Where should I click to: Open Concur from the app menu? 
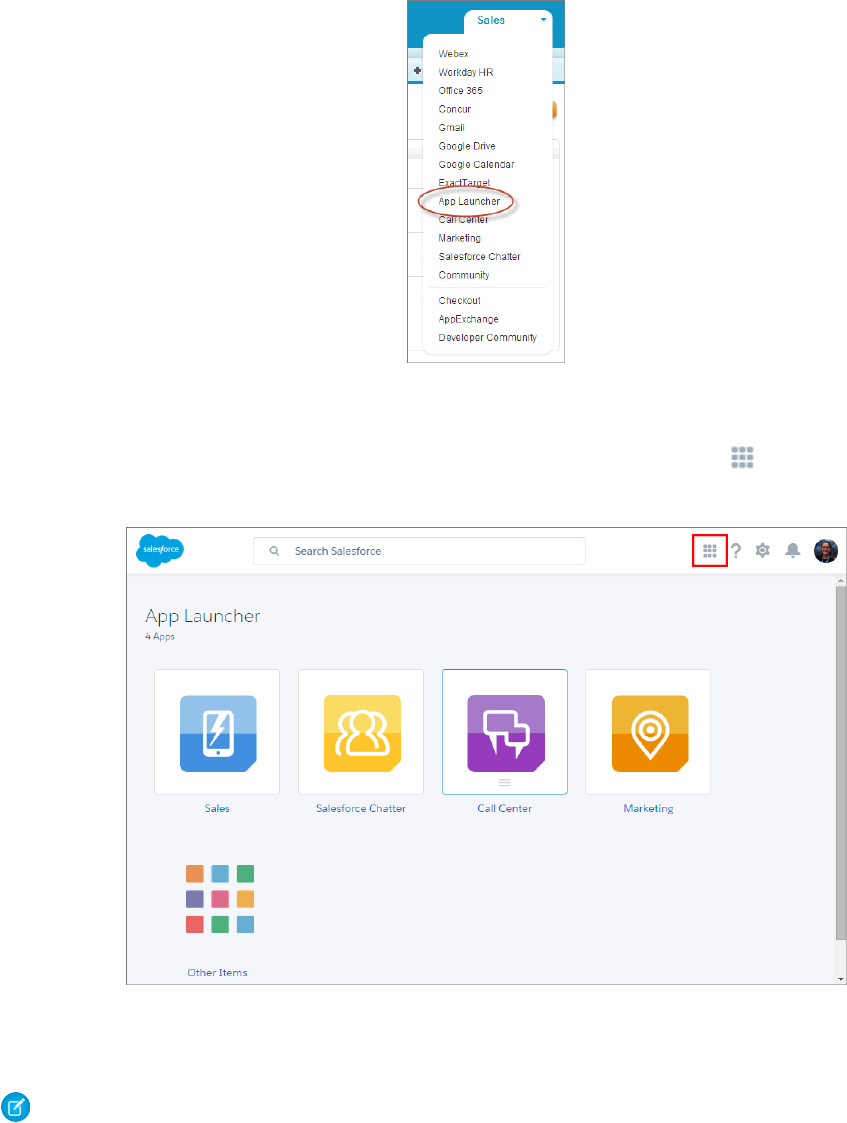click(x=455, y=109)
